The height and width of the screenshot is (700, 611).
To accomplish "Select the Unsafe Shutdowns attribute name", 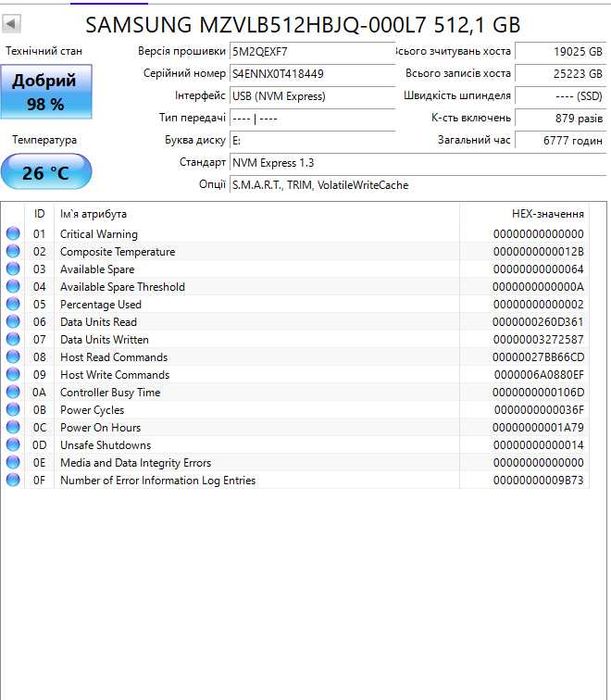I will point(106,445).
